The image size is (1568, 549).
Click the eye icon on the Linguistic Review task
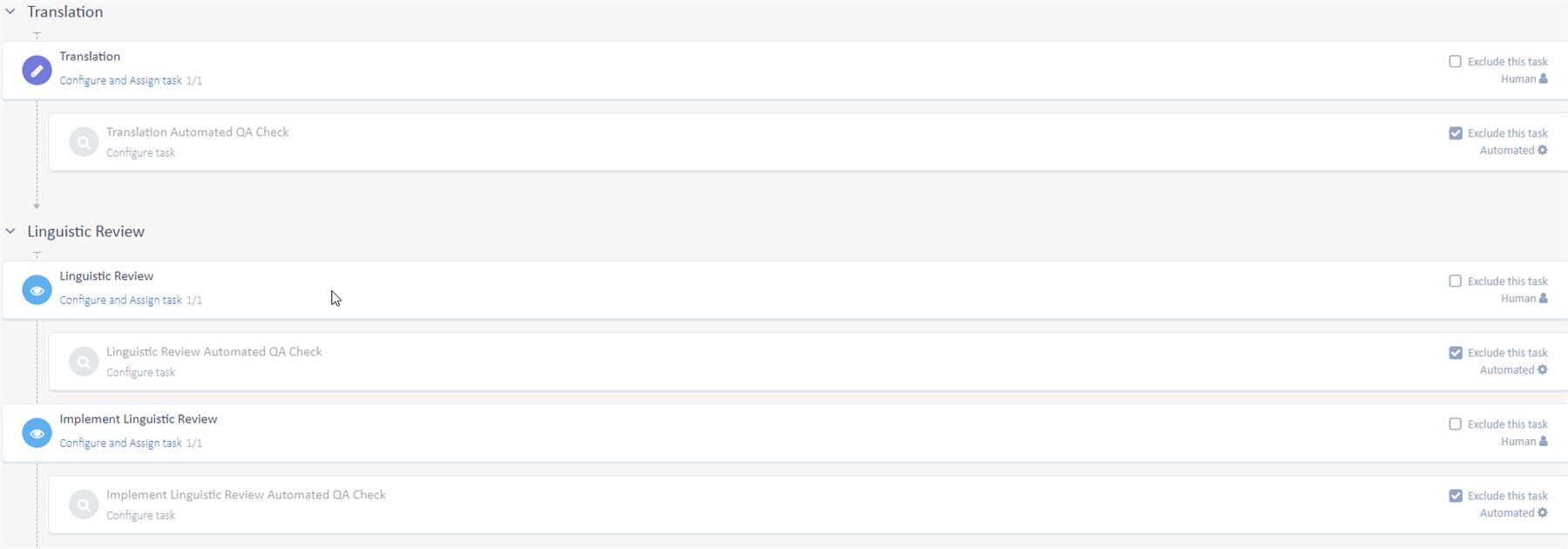[37, 289]
